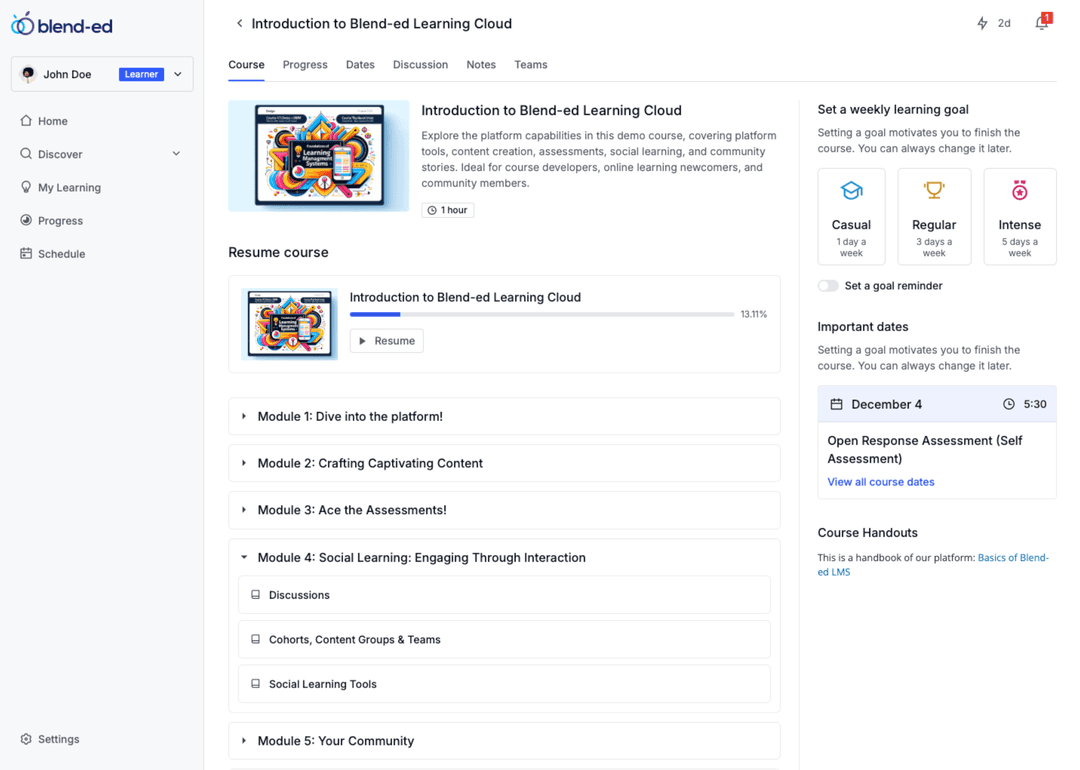The image size is (1080, 770).
Task: Open the sidebar Progress page
Action: coord(60,220)
